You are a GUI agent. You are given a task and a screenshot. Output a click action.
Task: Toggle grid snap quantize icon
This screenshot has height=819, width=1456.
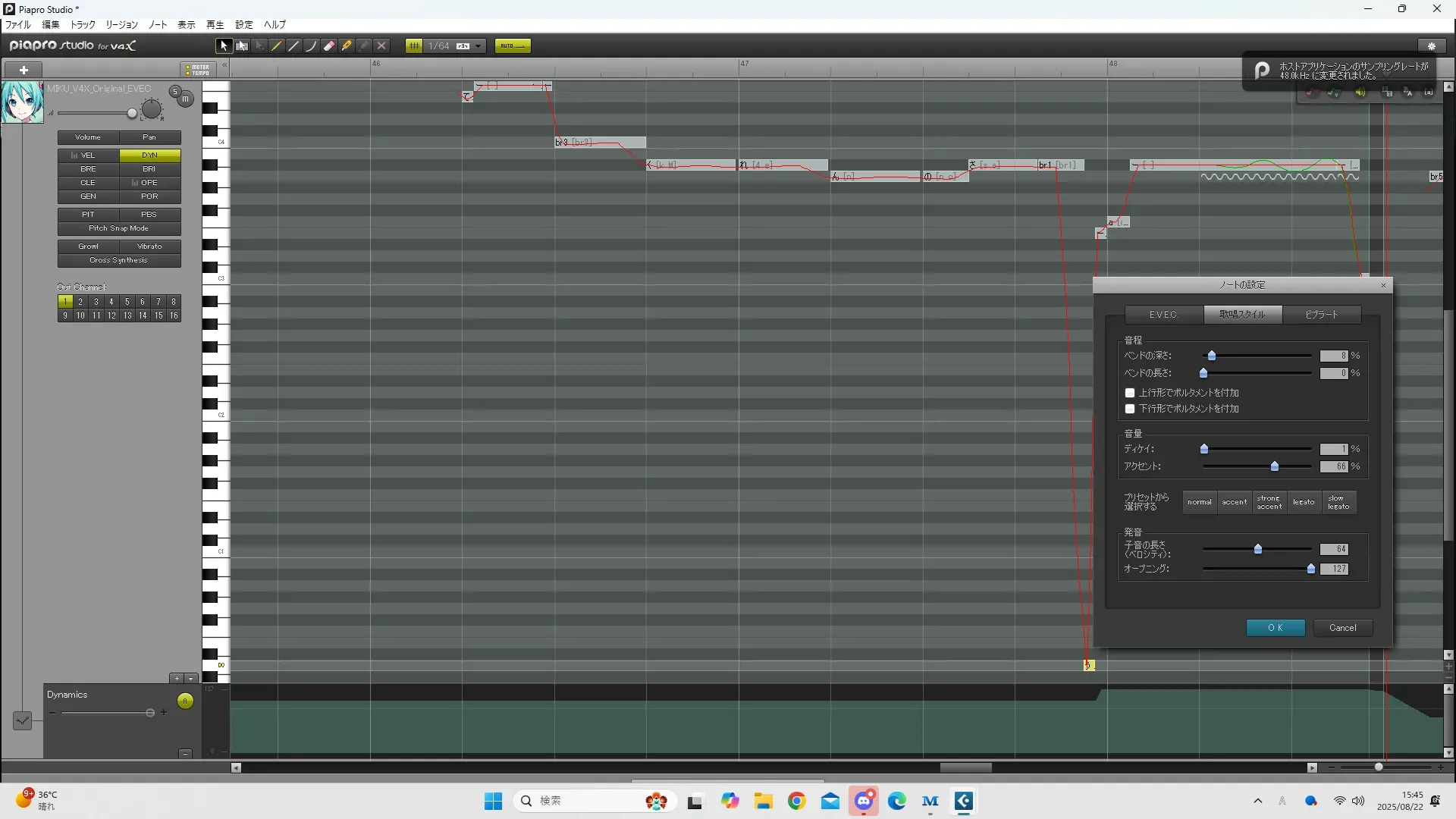[414, 46]
